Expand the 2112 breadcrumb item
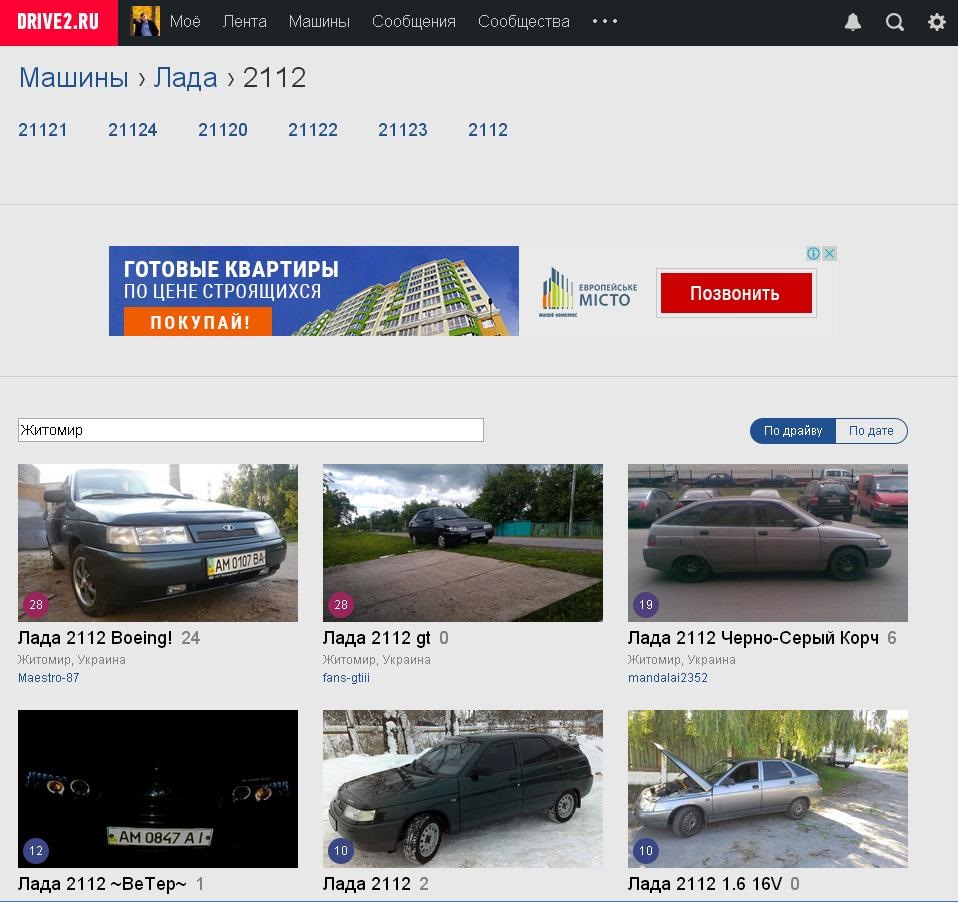 point(277,78)
